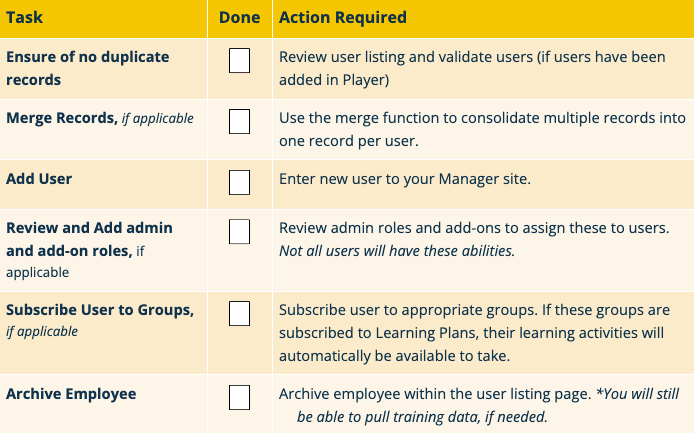The image size is (694, 433).
Task: Click the Add User task name
Action: 39,178
